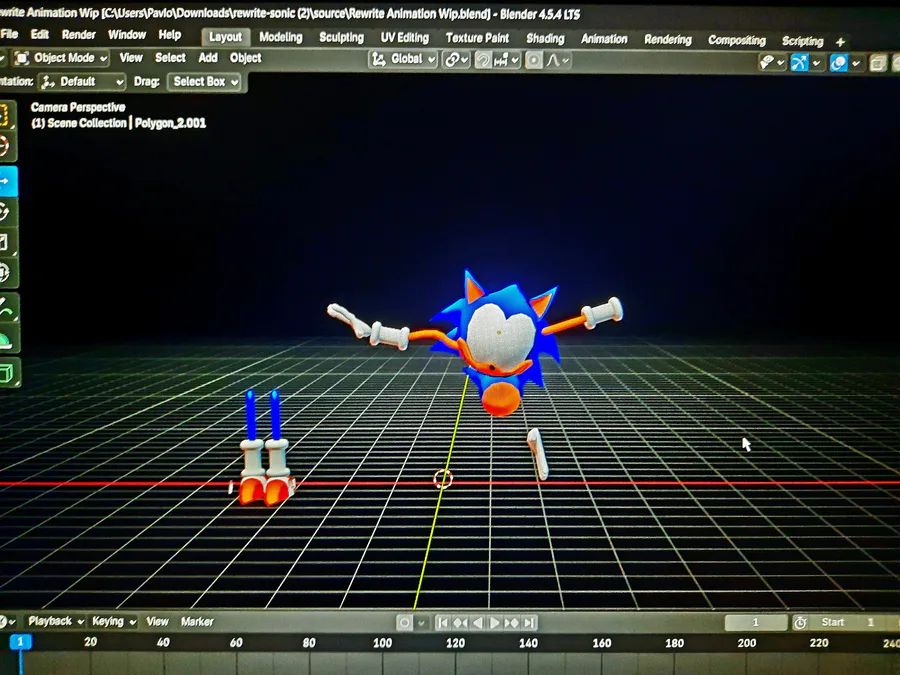Switch to the Rendering workspace tab
900x675 pixels.
(668, 40)
